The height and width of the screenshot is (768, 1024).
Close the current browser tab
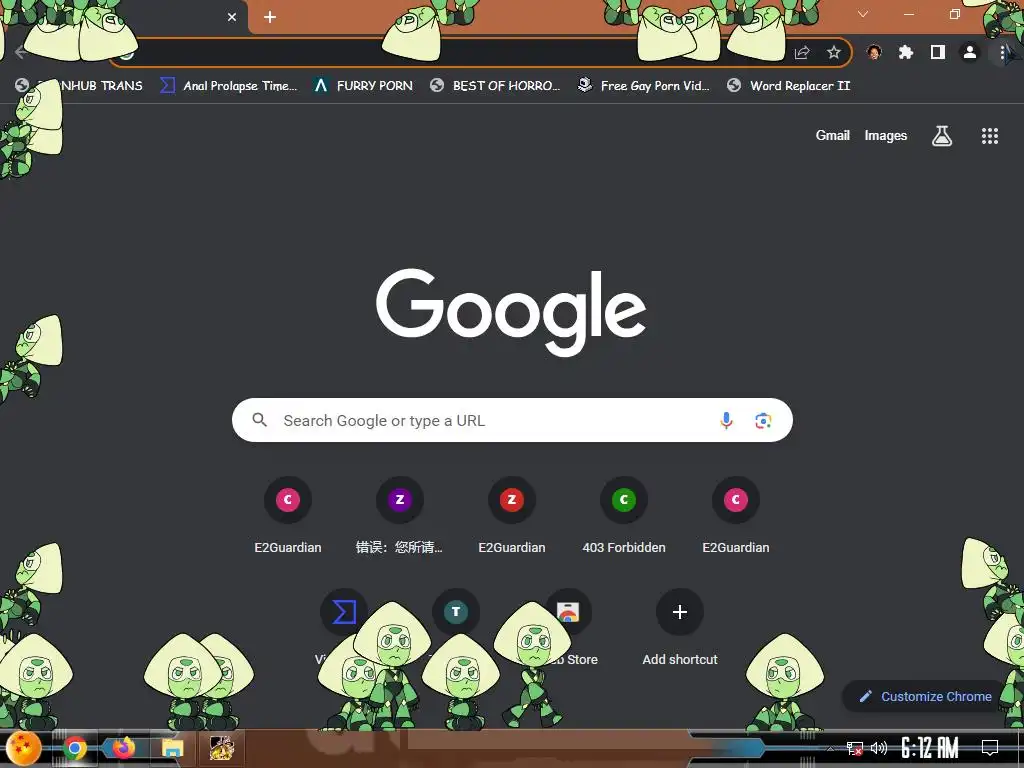[232, 17]
